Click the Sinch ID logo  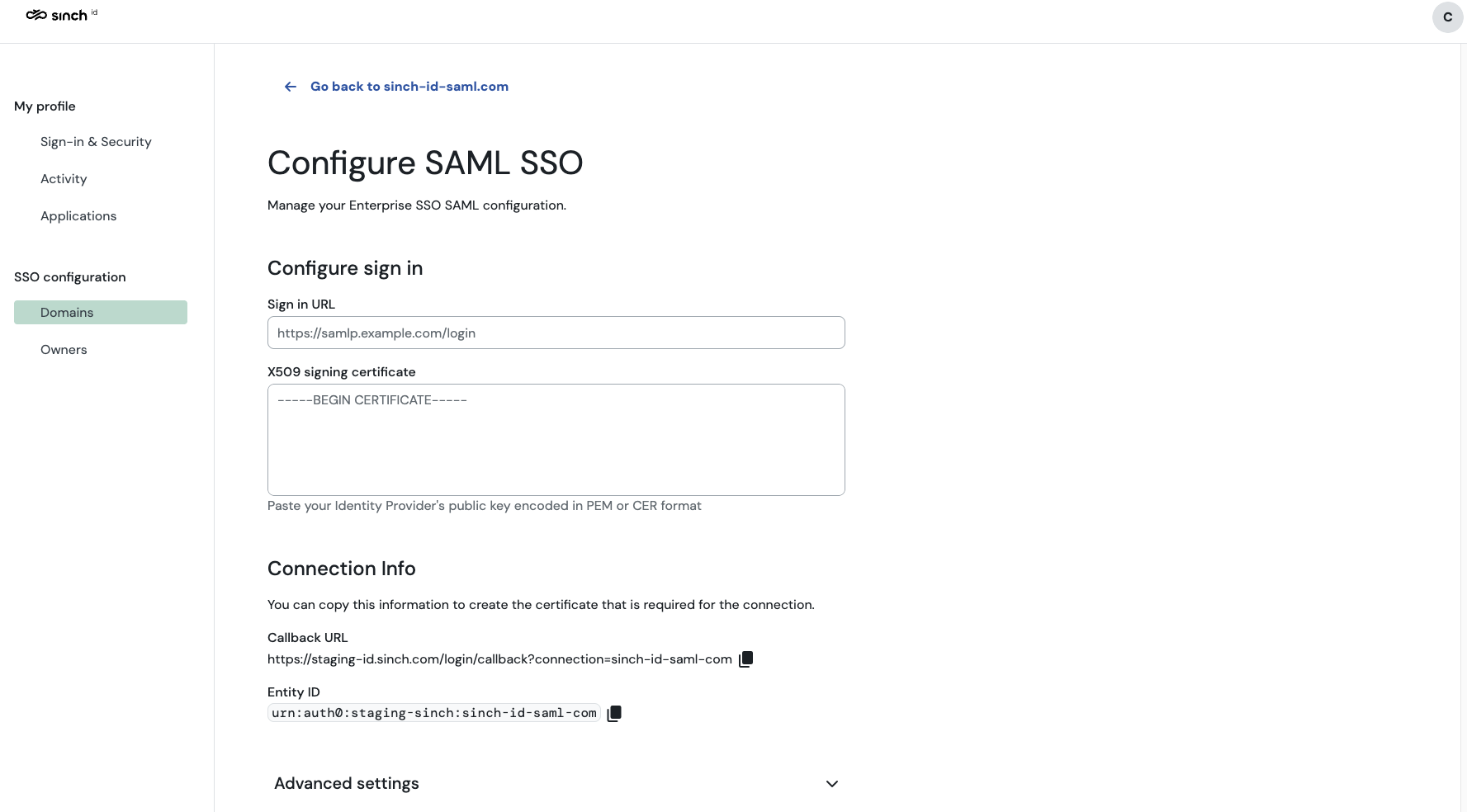point(61,15)
